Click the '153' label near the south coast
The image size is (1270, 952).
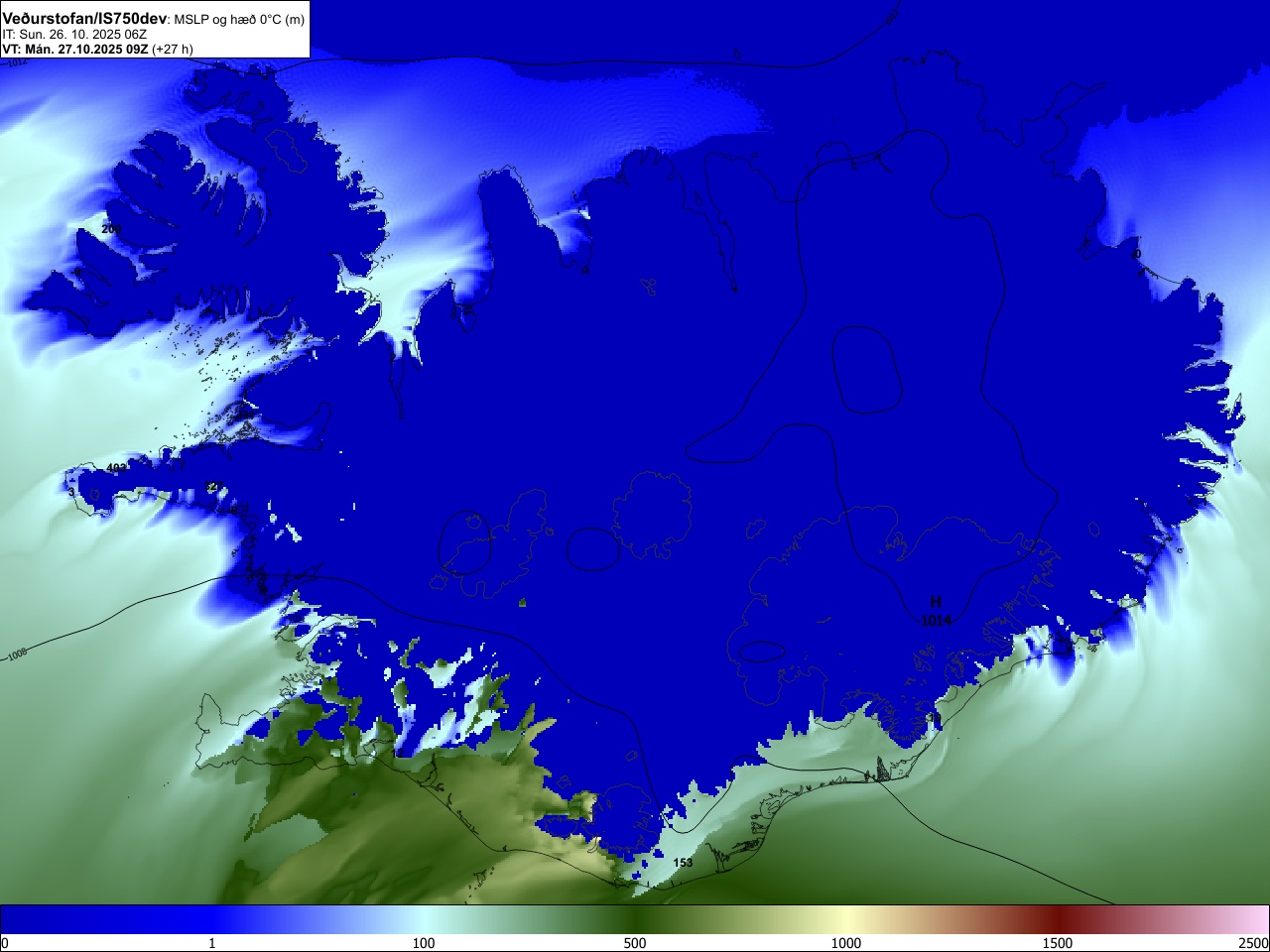(683, 863)
